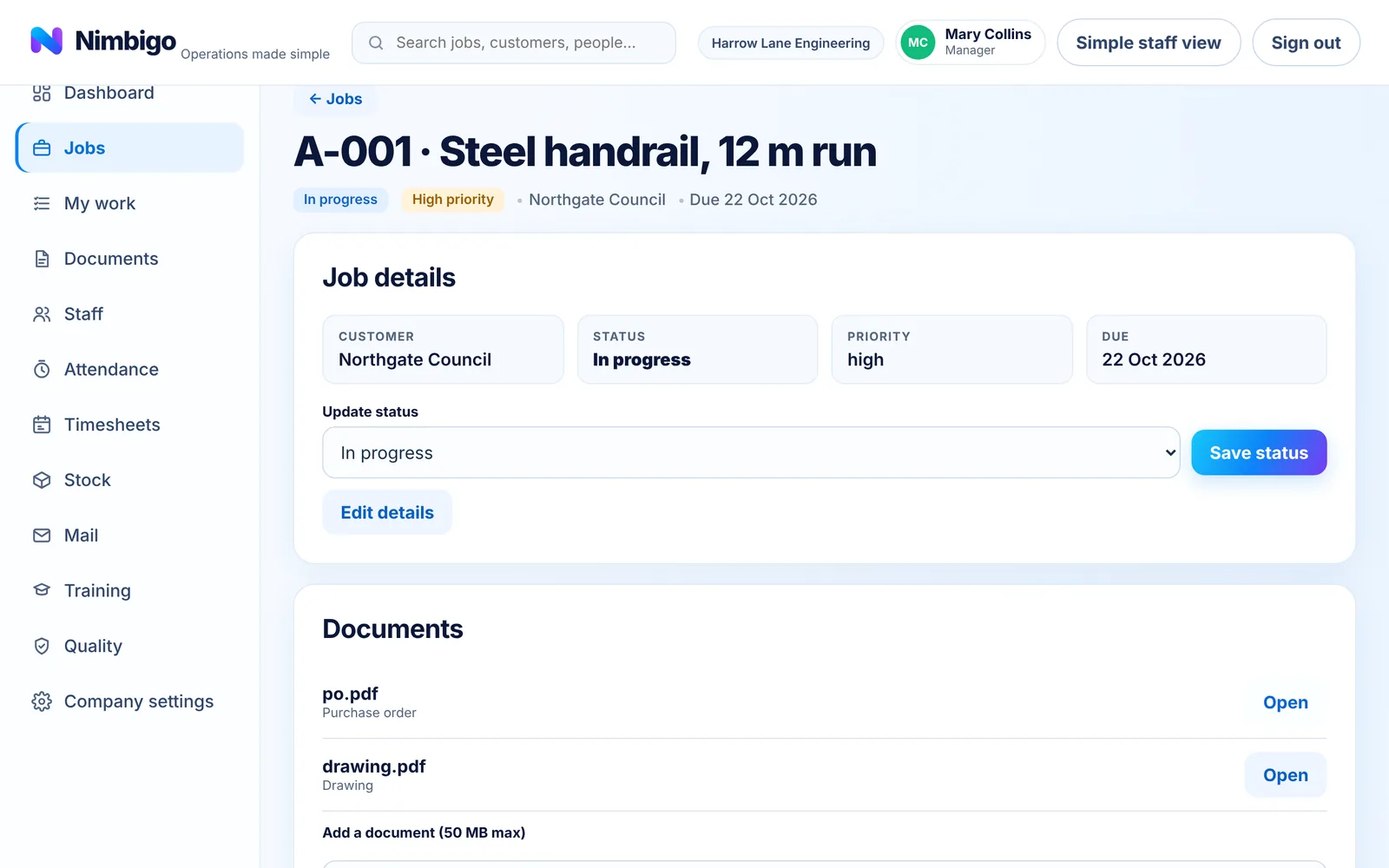1389x868 pixels.
Task: Click the Simple staff view button
Action: pyautogui.click(x=1149, y=43)
